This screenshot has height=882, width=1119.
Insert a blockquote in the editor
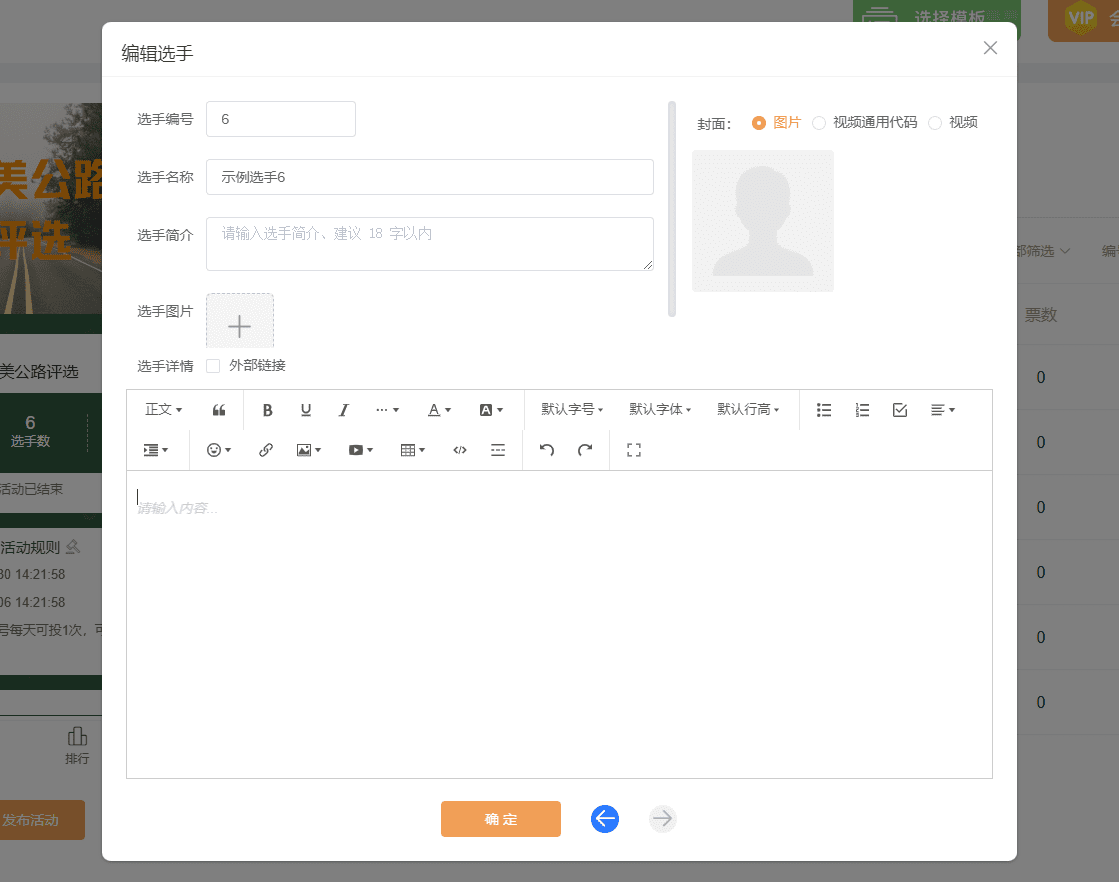[x=219, y=409]
